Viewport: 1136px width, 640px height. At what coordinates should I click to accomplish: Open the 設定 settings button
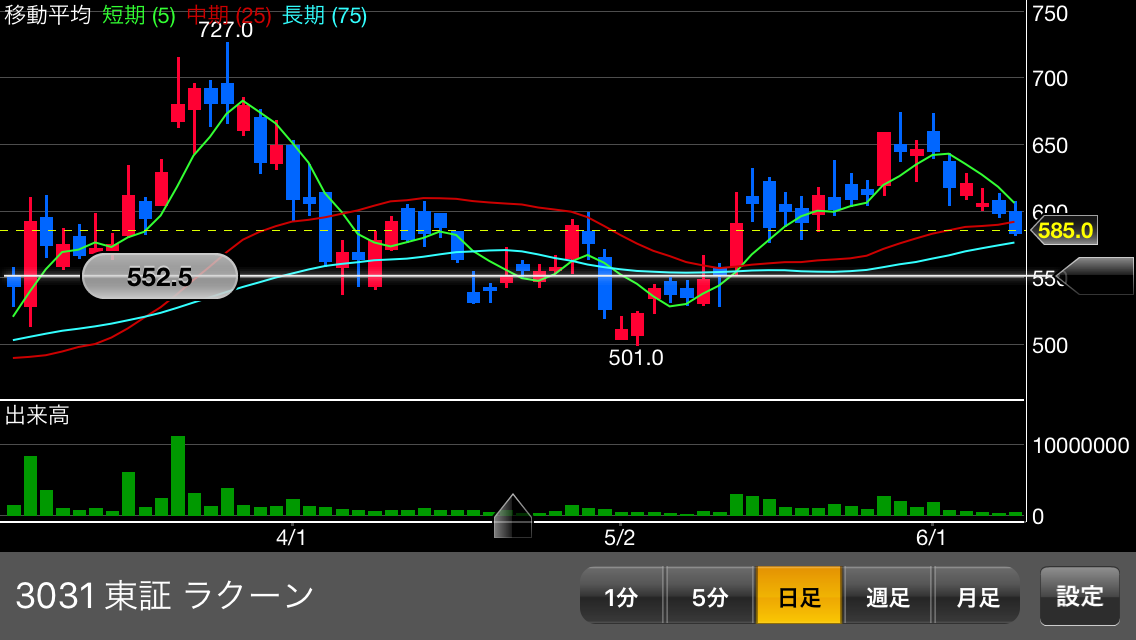(x=1080, y=596)
